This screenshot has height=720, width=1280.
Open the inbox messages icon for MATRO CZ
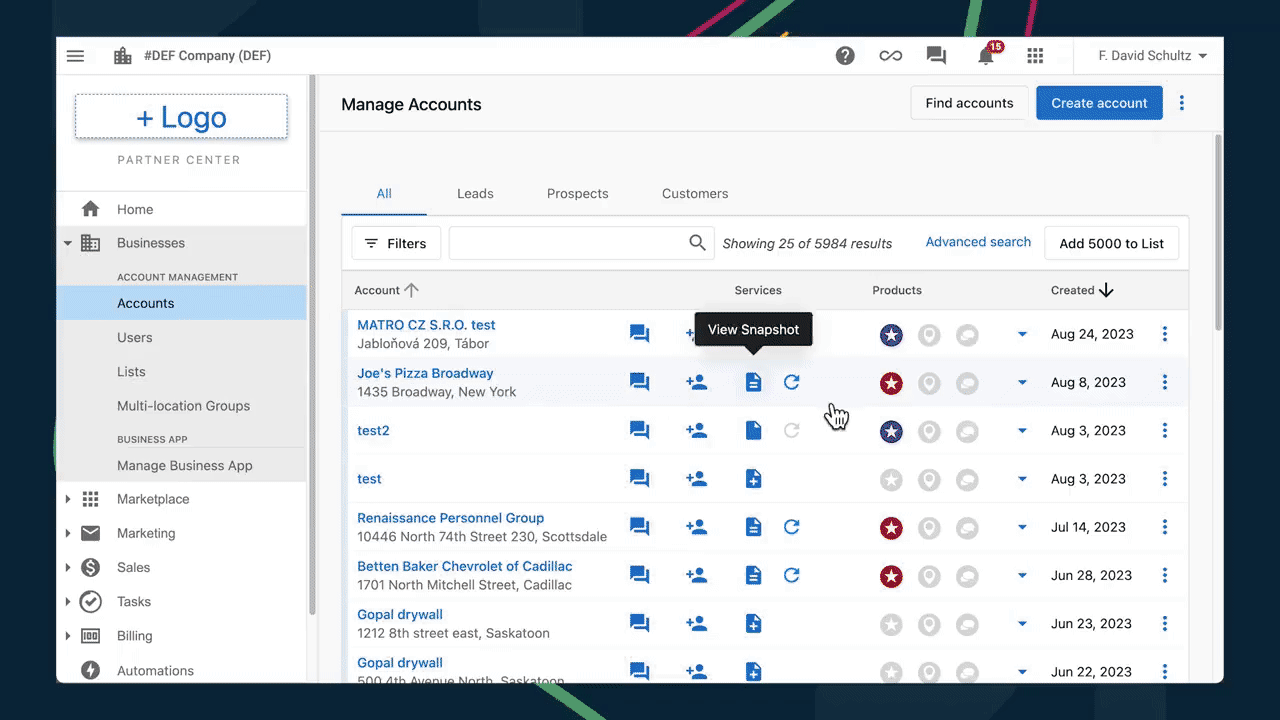click(x=639, y=333)
